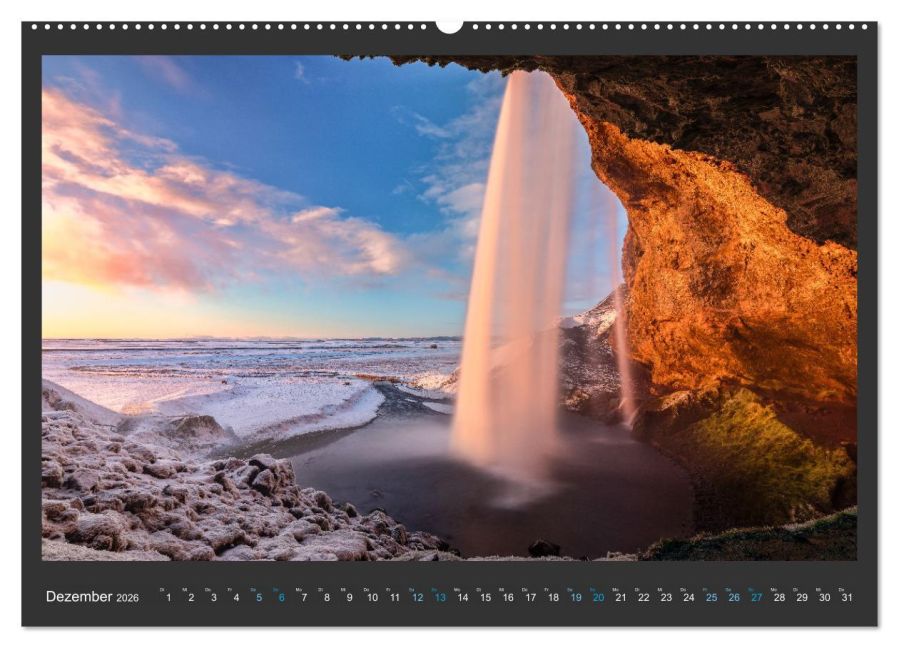Click the 2026 year text
899x648 pixels.
pos(127,598)
